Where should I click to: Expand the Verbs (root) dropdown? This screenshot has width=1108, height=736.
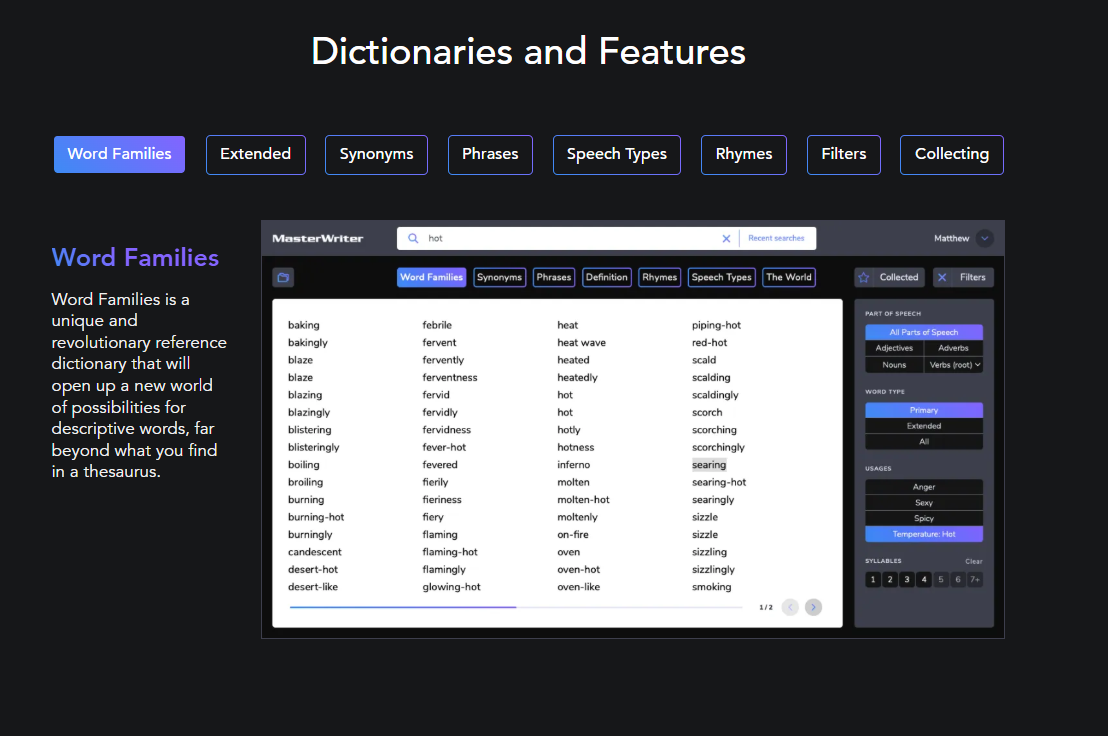[x=954, y=365]
